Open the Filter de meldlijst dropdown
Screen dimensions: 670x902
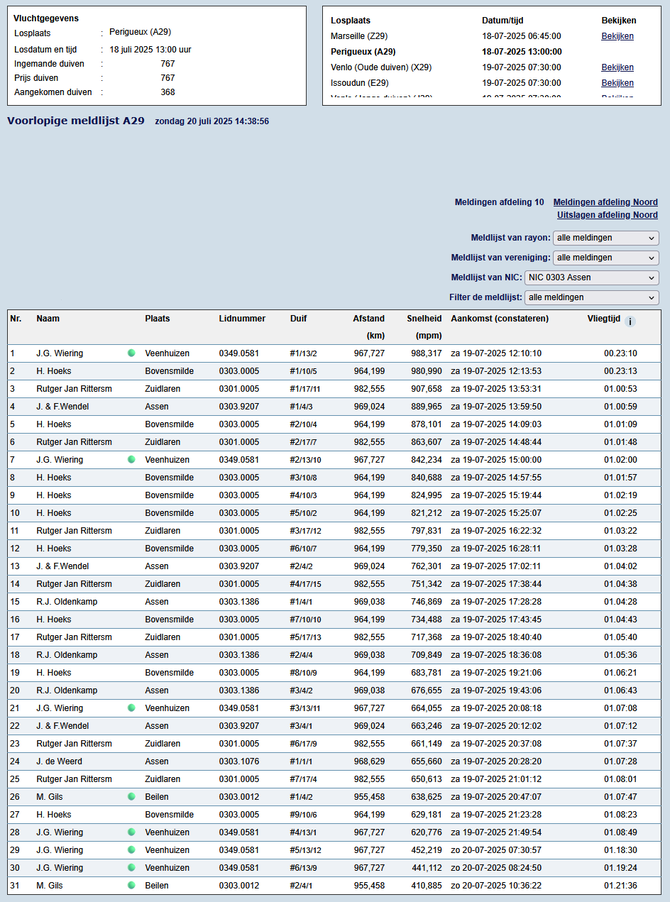click(591, 297)
